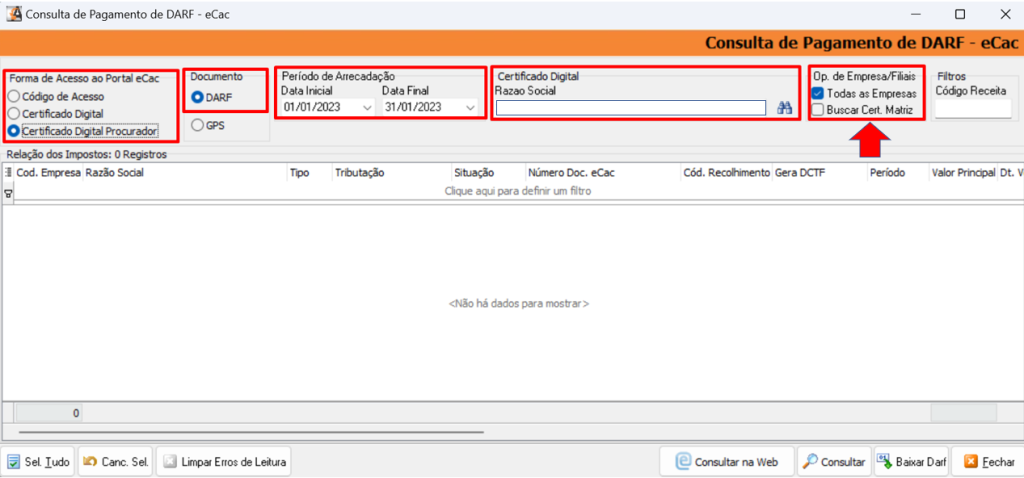Click the Cód. Recolhimento column header

[726, 173]
